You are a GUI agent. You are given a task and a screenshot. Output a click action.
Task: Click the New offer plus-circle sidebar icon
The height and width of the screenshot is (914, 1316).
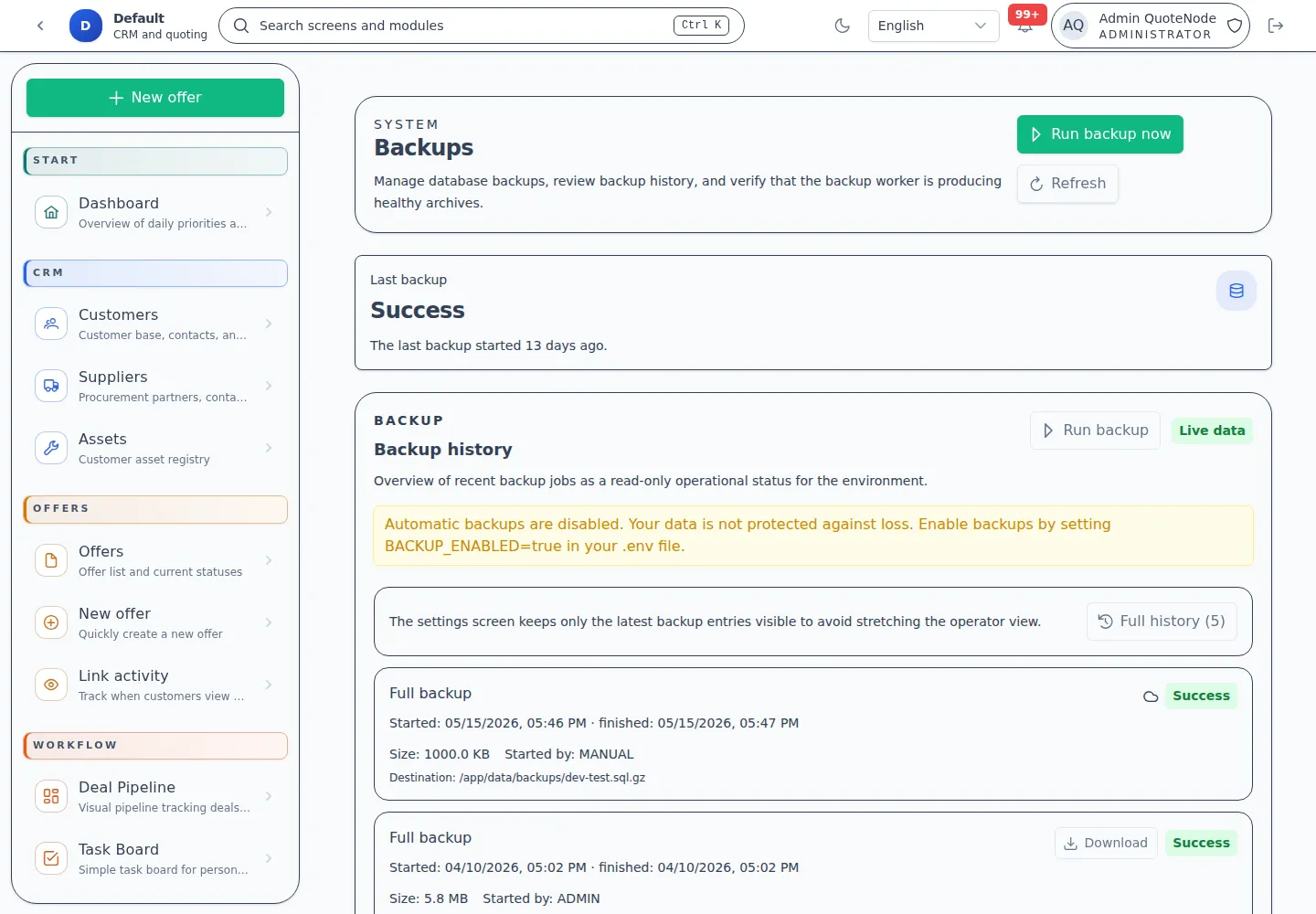click(51, 622)
